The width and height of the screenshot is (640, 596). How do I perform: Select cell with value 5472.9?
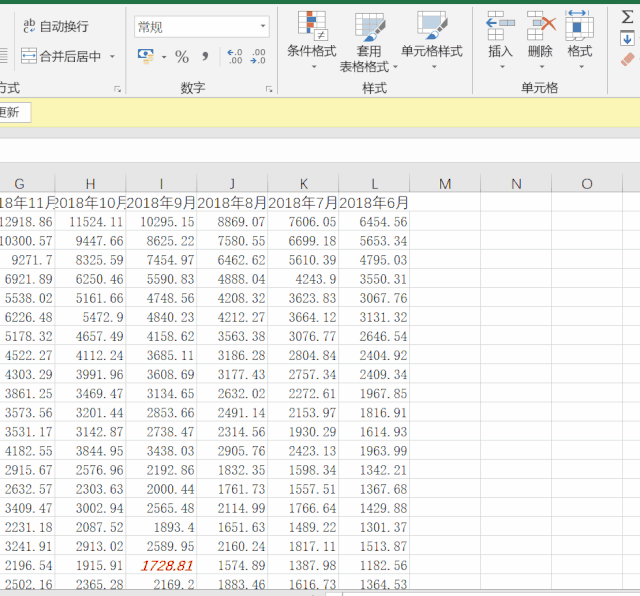[90, 317]
